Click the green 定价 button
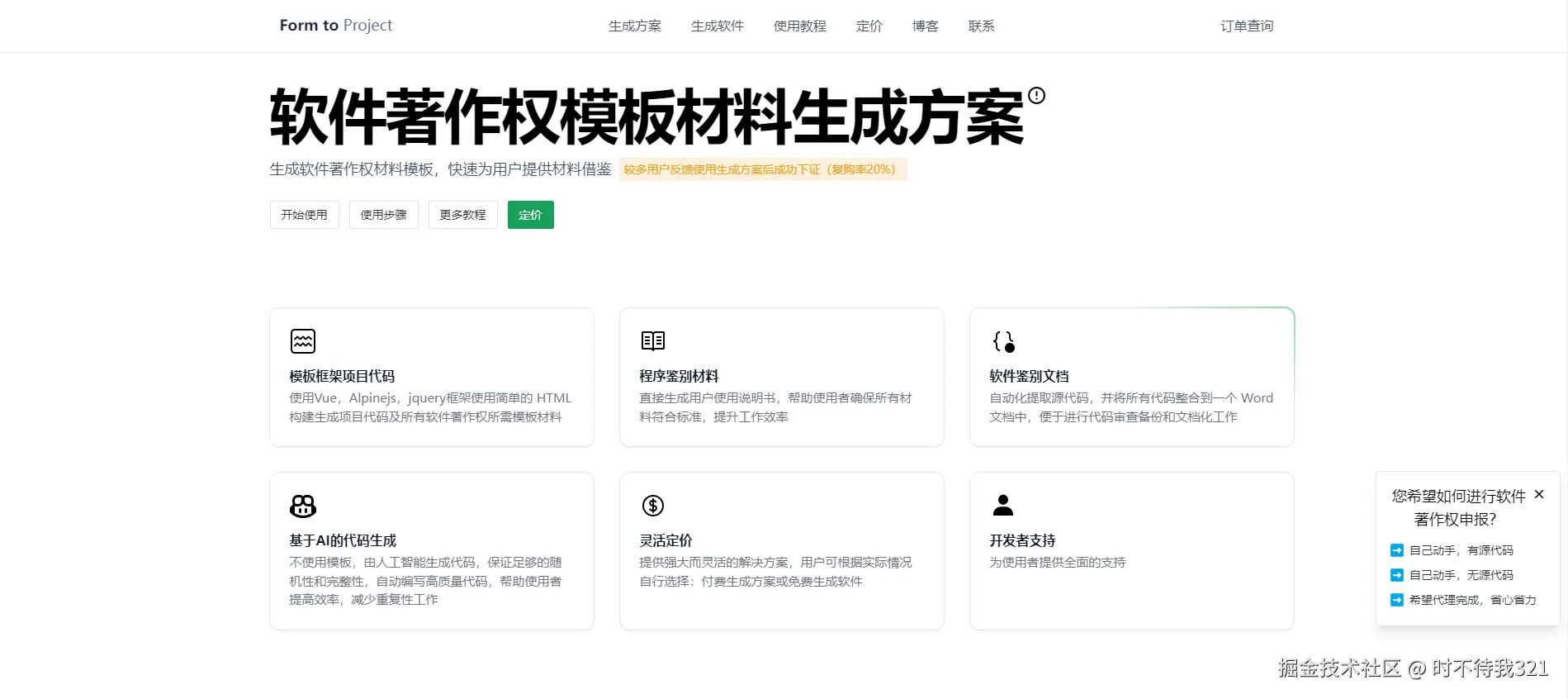 [x=530, y=215]
